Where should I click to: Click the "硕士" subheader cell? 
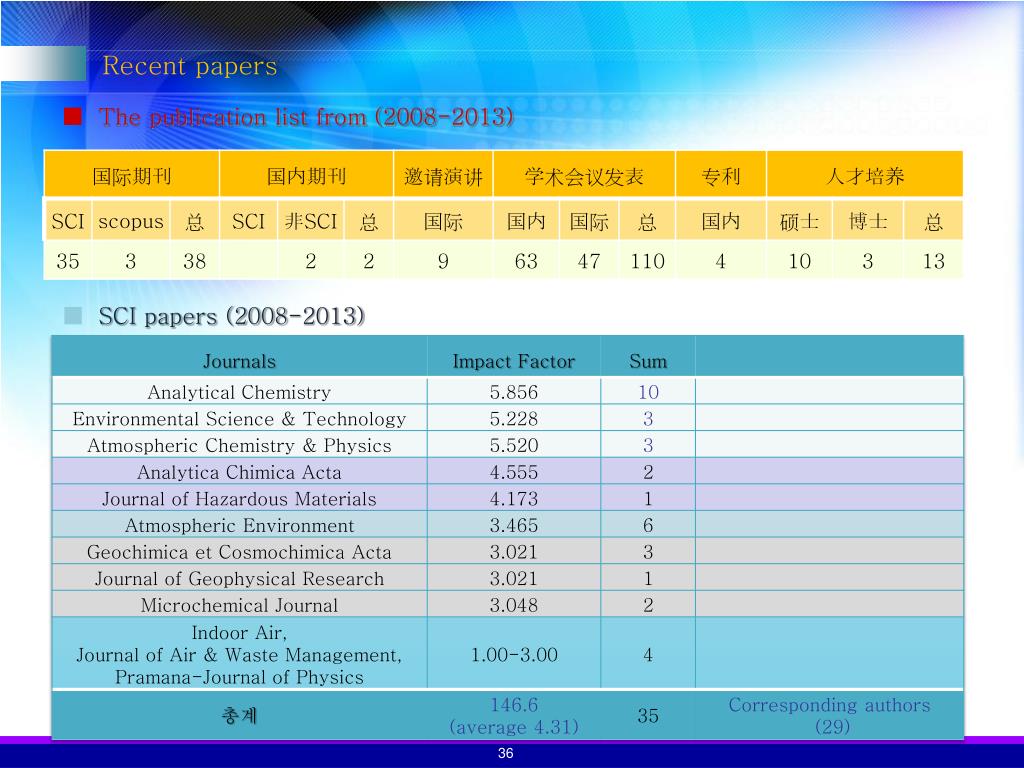pos(799,221)
